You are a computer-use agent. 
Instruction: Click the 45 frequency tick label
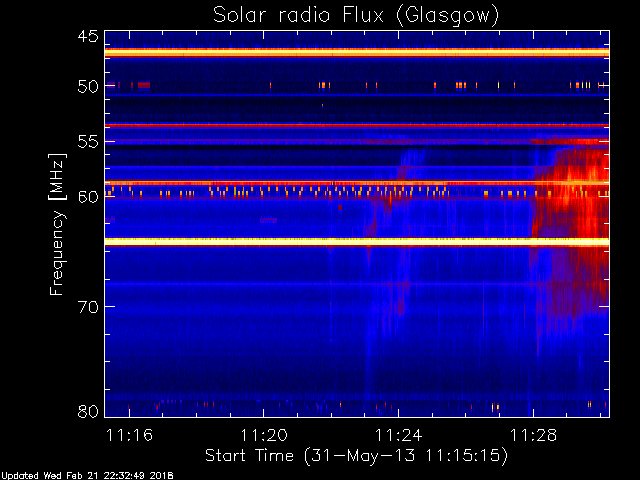pyautogui.click(x=88, y=37)
